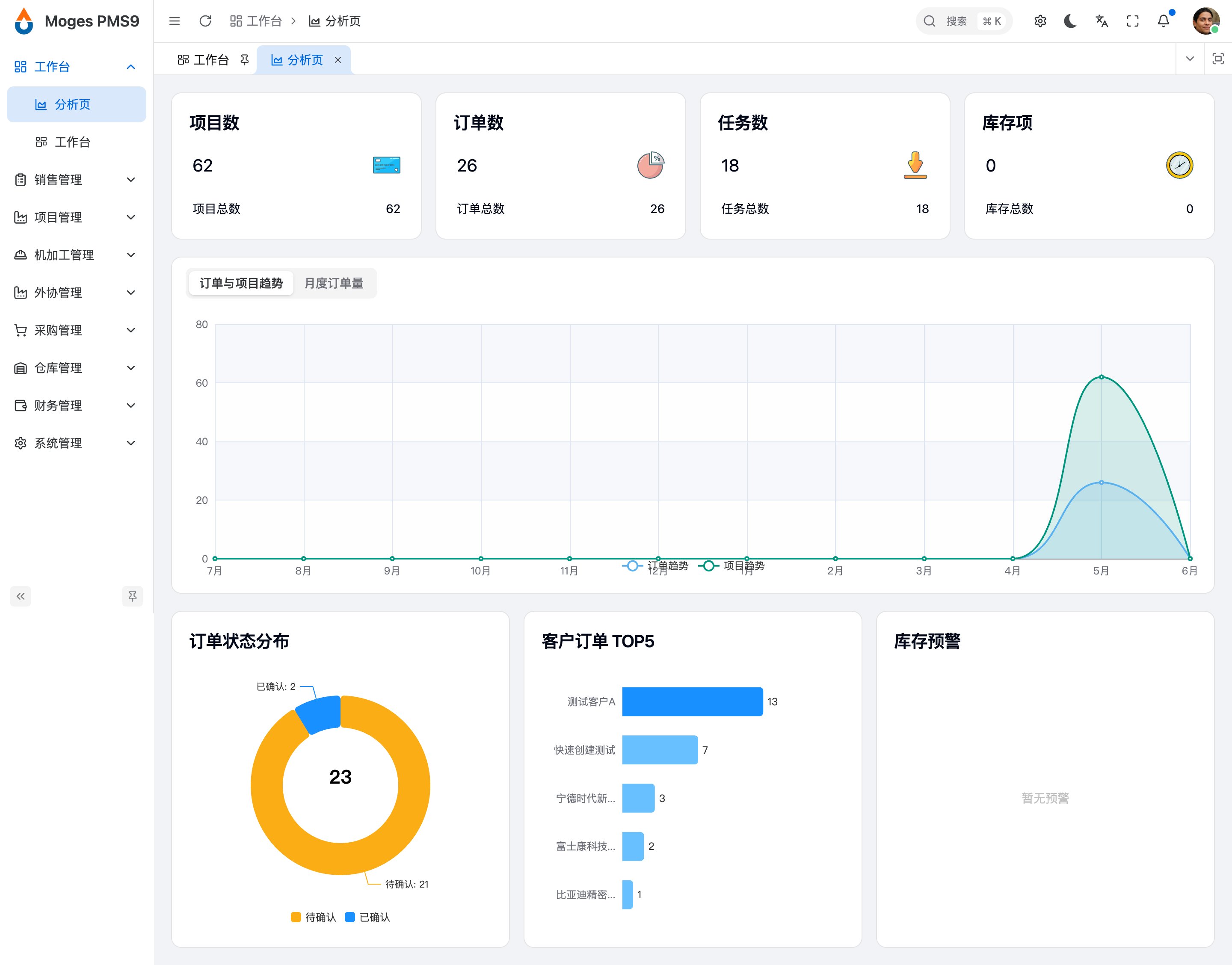Expand the 销售管理 menu
The height and width of the screenshot is (965, 1232).
point(76,180)
